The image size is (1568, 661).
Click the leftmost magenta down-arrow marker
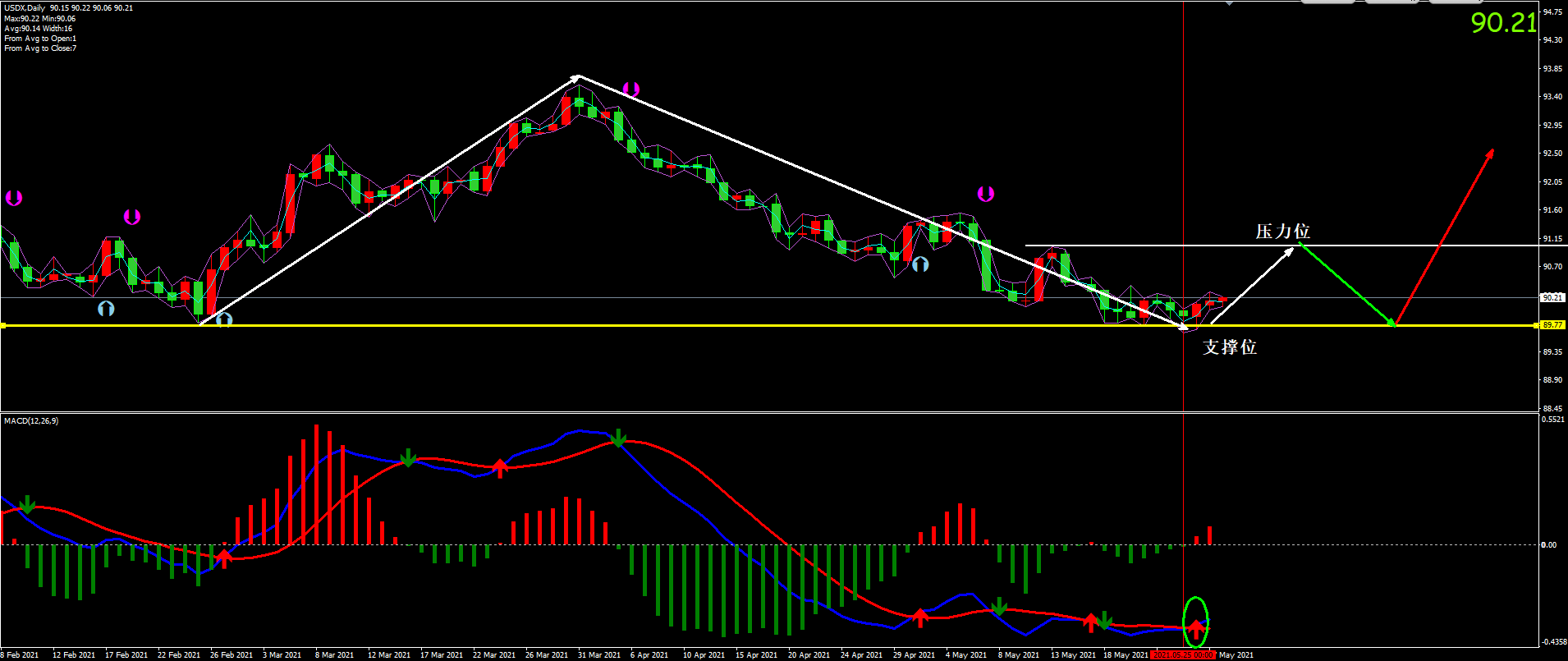(13, 198)
